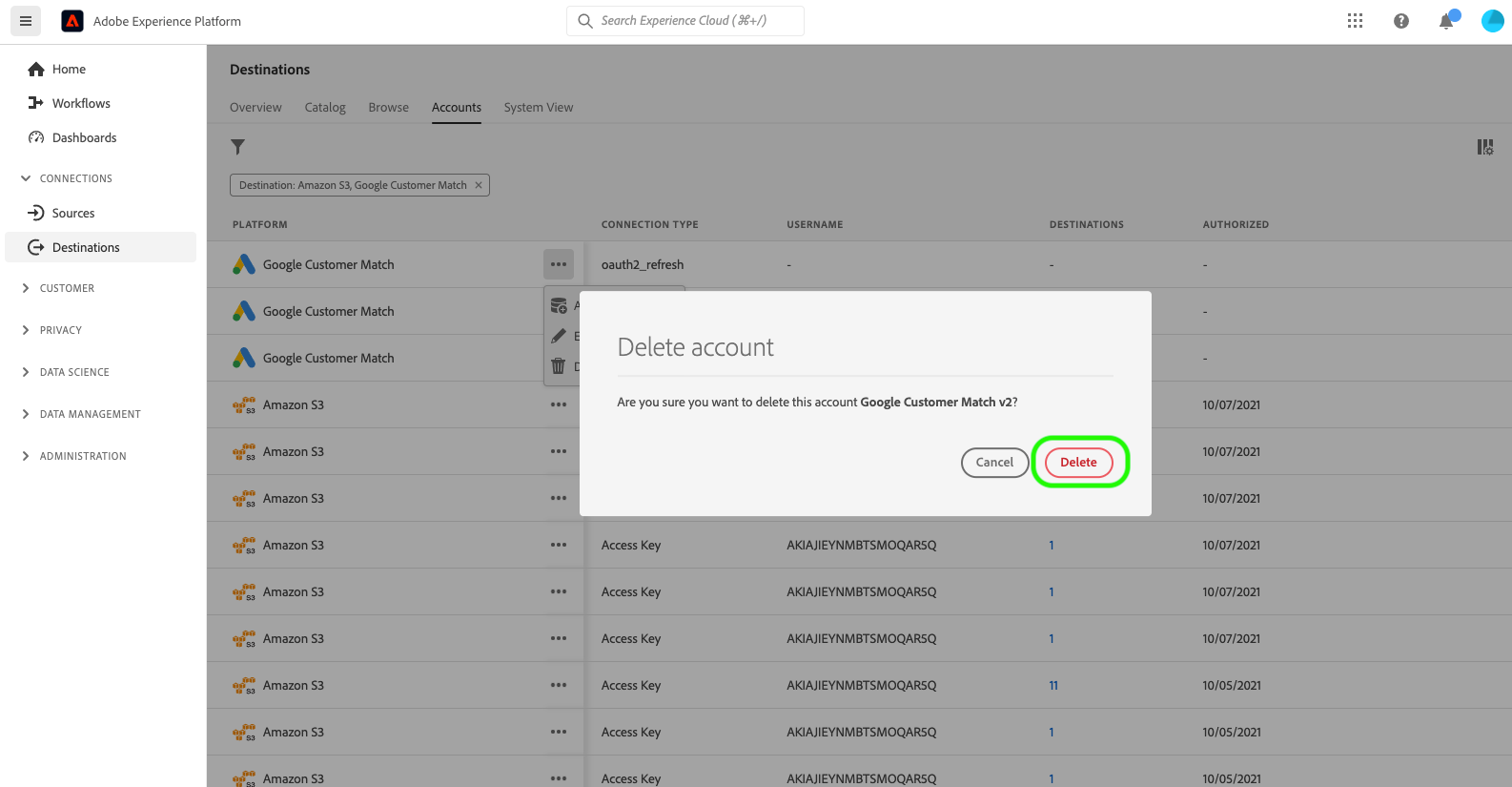Click the Workflows icon in sidebar
Screen dimensions: 1512x787
[36, 103]
